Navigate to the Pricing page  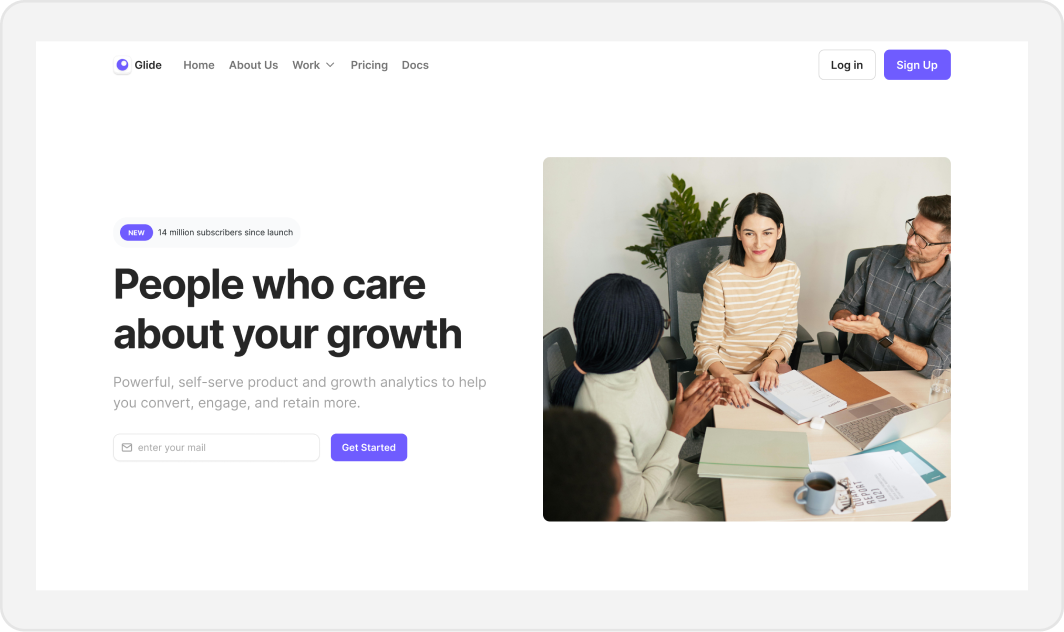click(x=369, y=65)
